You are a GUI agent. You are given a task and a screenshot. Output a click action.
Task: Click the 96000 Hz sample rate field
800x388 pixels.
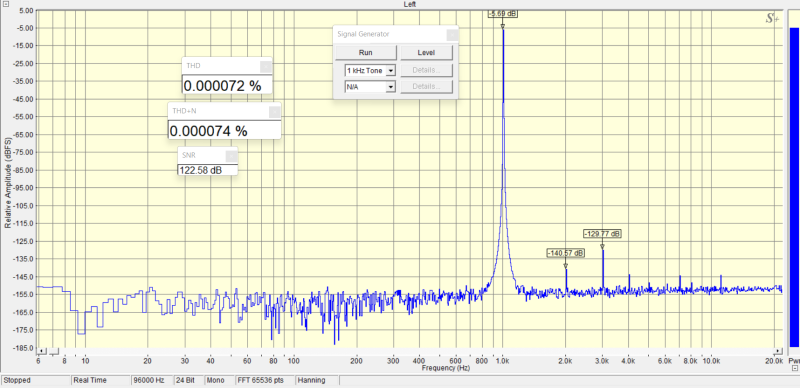click(152, 380)
